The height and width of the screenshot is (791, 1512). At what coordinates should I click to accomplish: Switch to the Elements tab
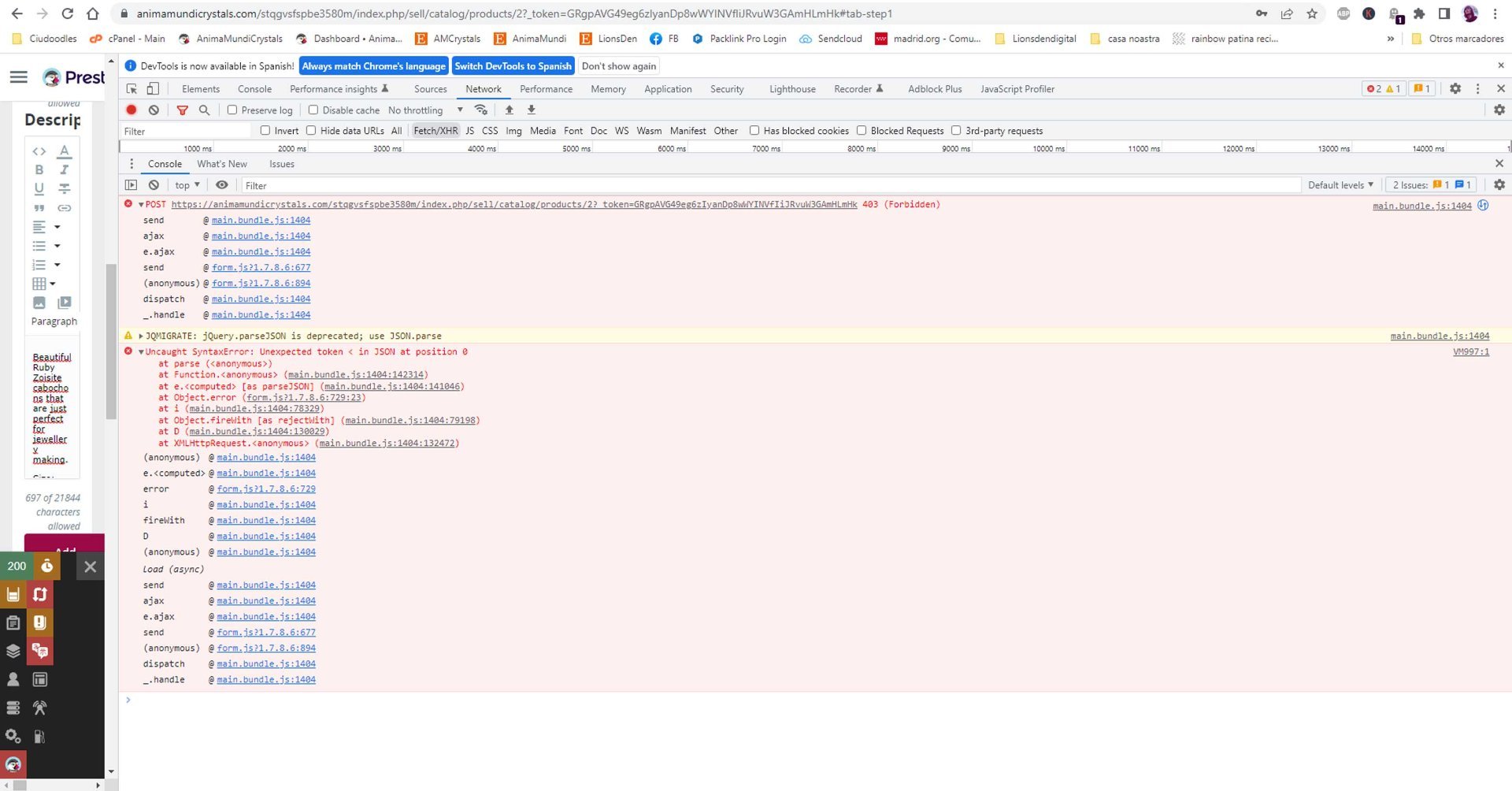[201, 89]
